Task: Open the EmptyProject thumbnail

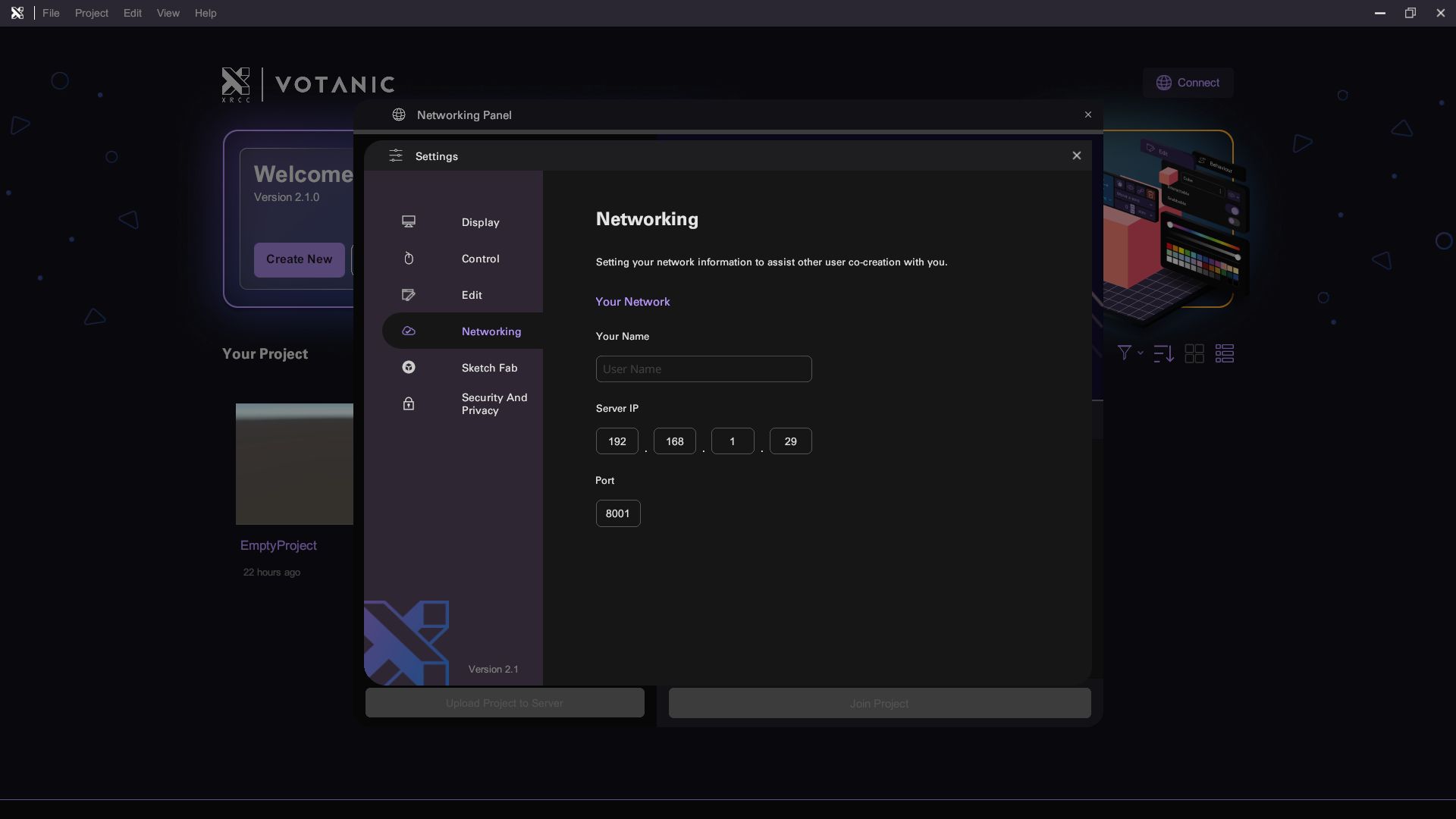Action: pyautogui.click(x=294, y=464)
